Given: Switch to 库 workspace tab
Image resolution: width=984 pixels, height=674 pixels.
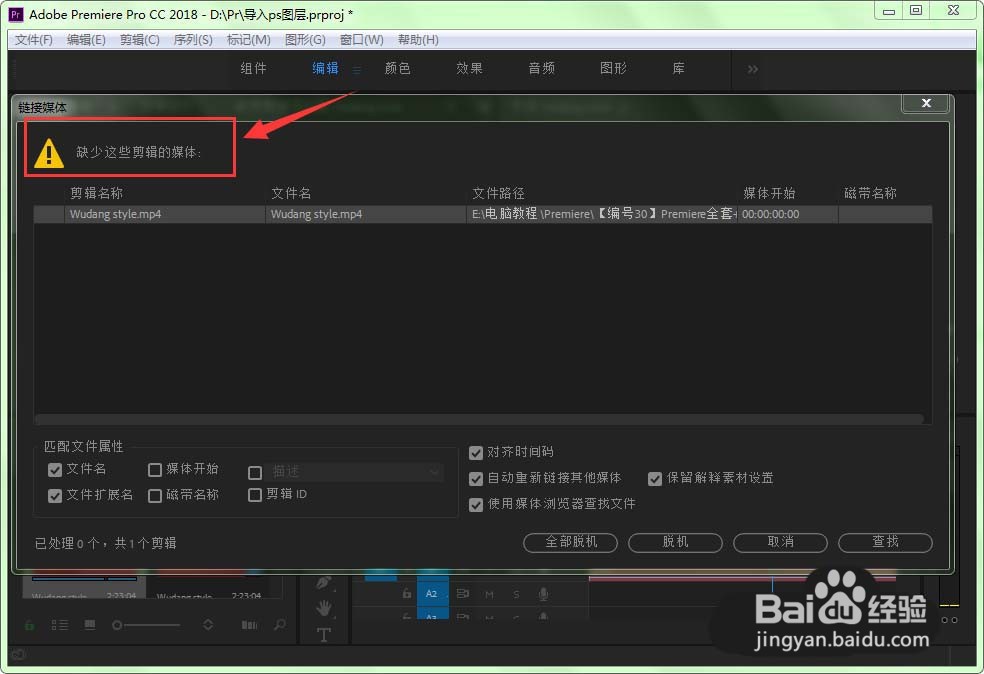Looking at the screenshot, I should point(678,68).
